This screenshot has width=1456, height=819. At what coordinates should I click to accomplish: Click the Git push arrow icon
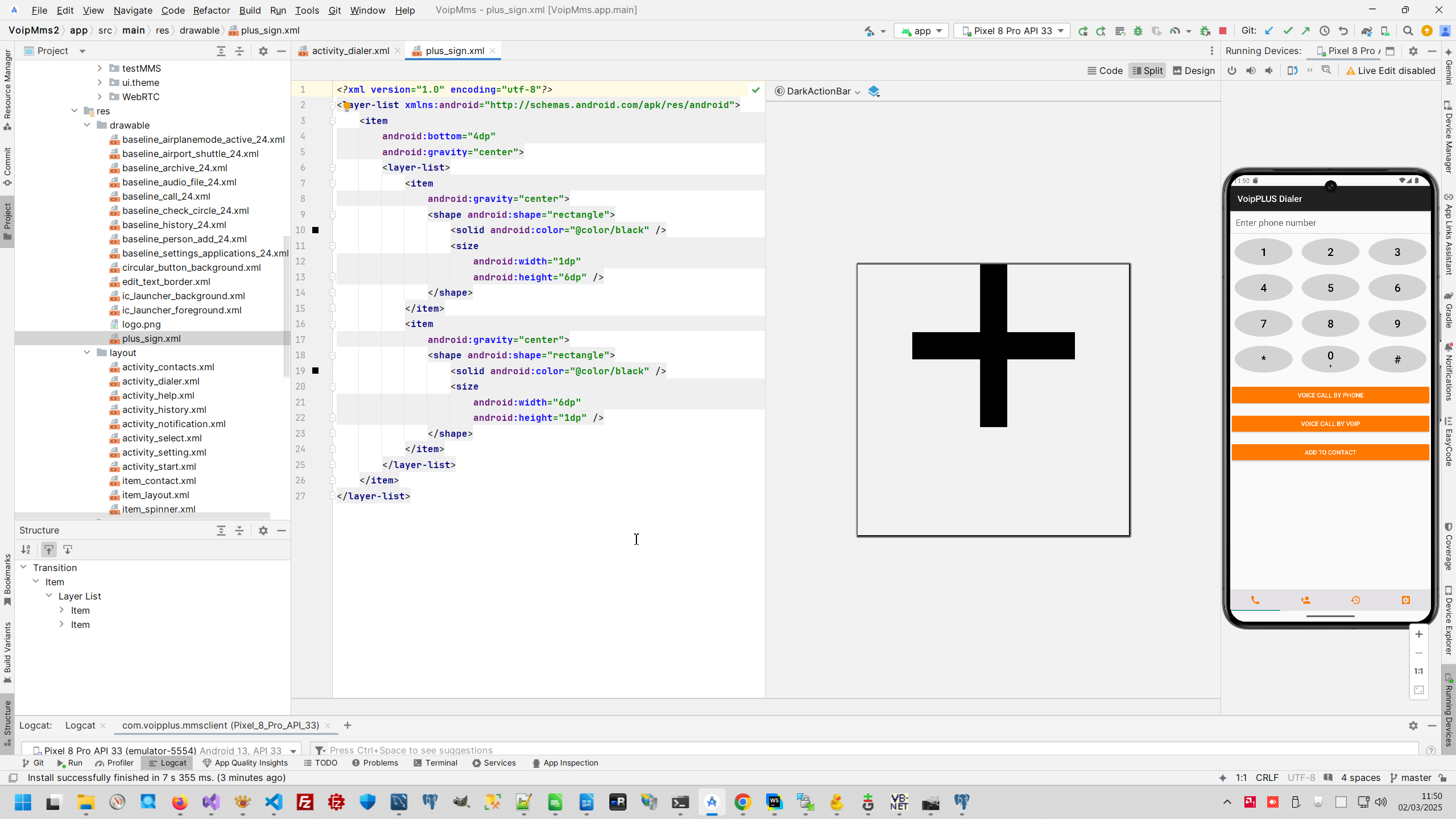[x=1306, y=31]
